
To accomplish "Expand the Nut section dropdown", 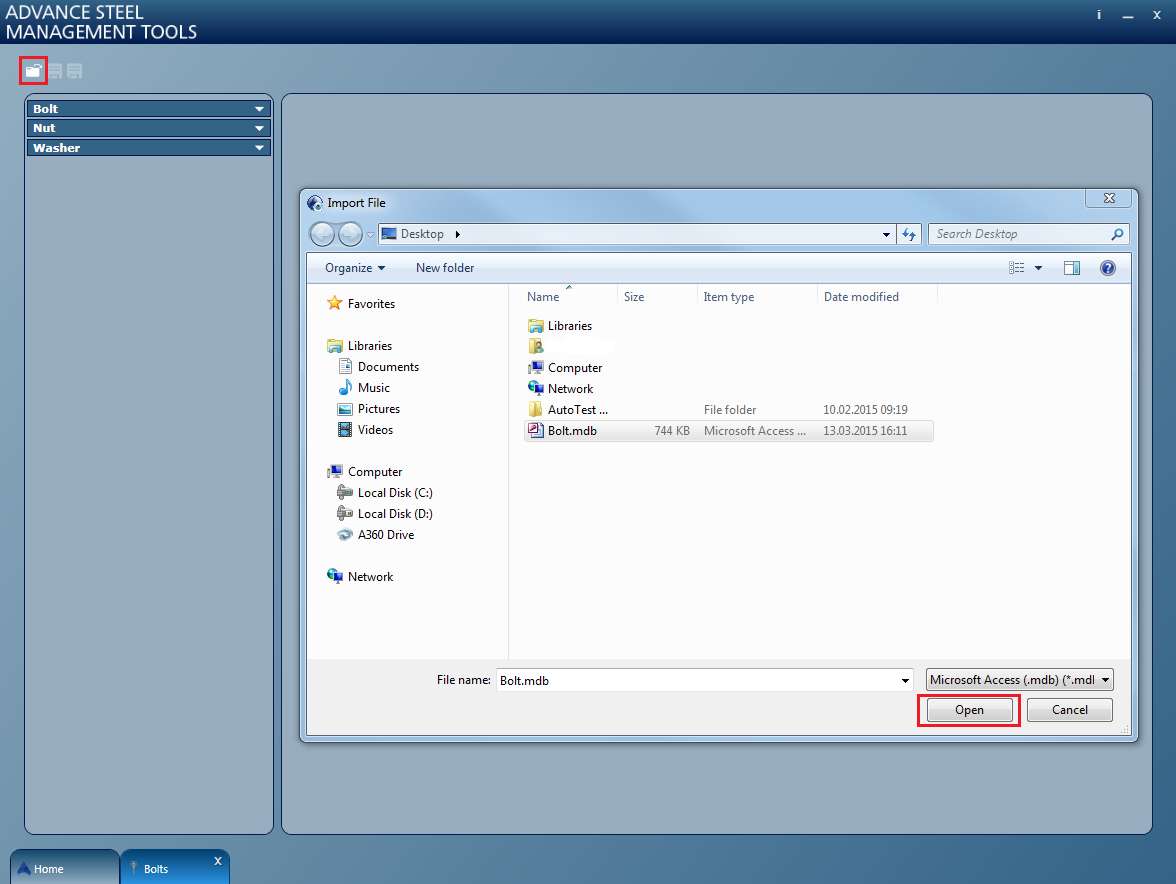I will pos(260,128).
